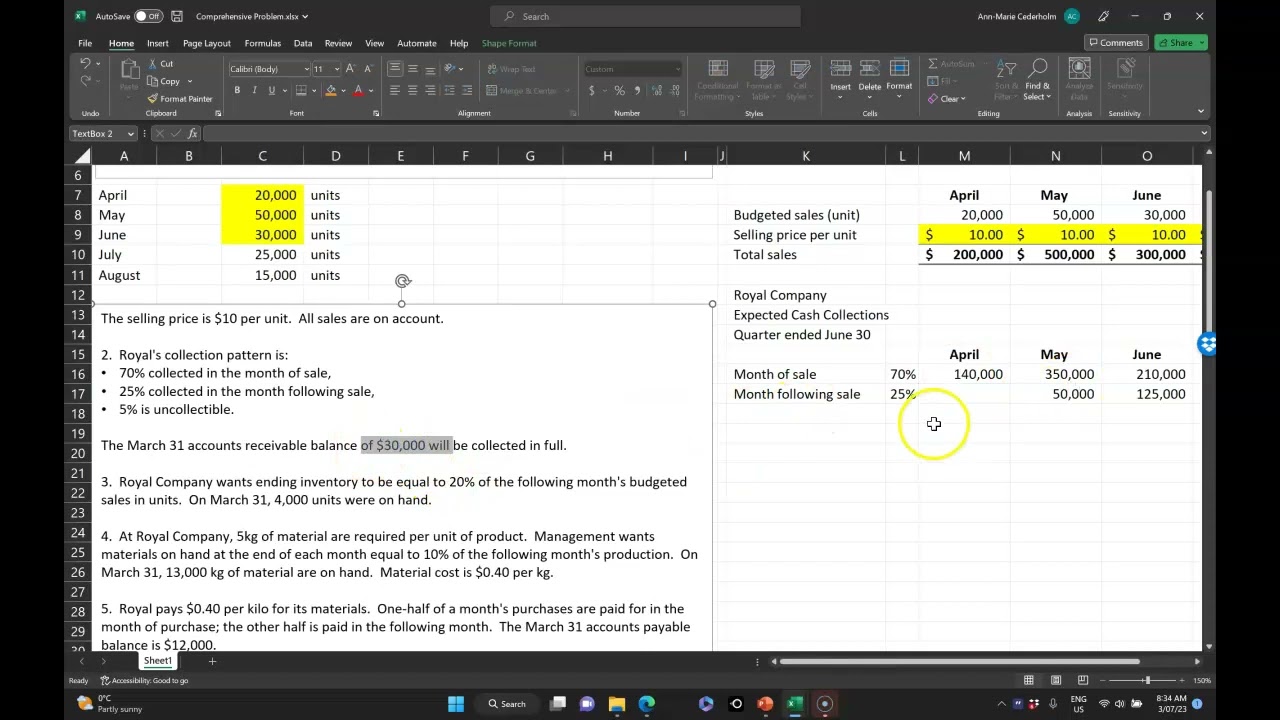The width and height of the screenshot is (1280, 720).
Task: Open text Orientation options
Action: [453, 68]
